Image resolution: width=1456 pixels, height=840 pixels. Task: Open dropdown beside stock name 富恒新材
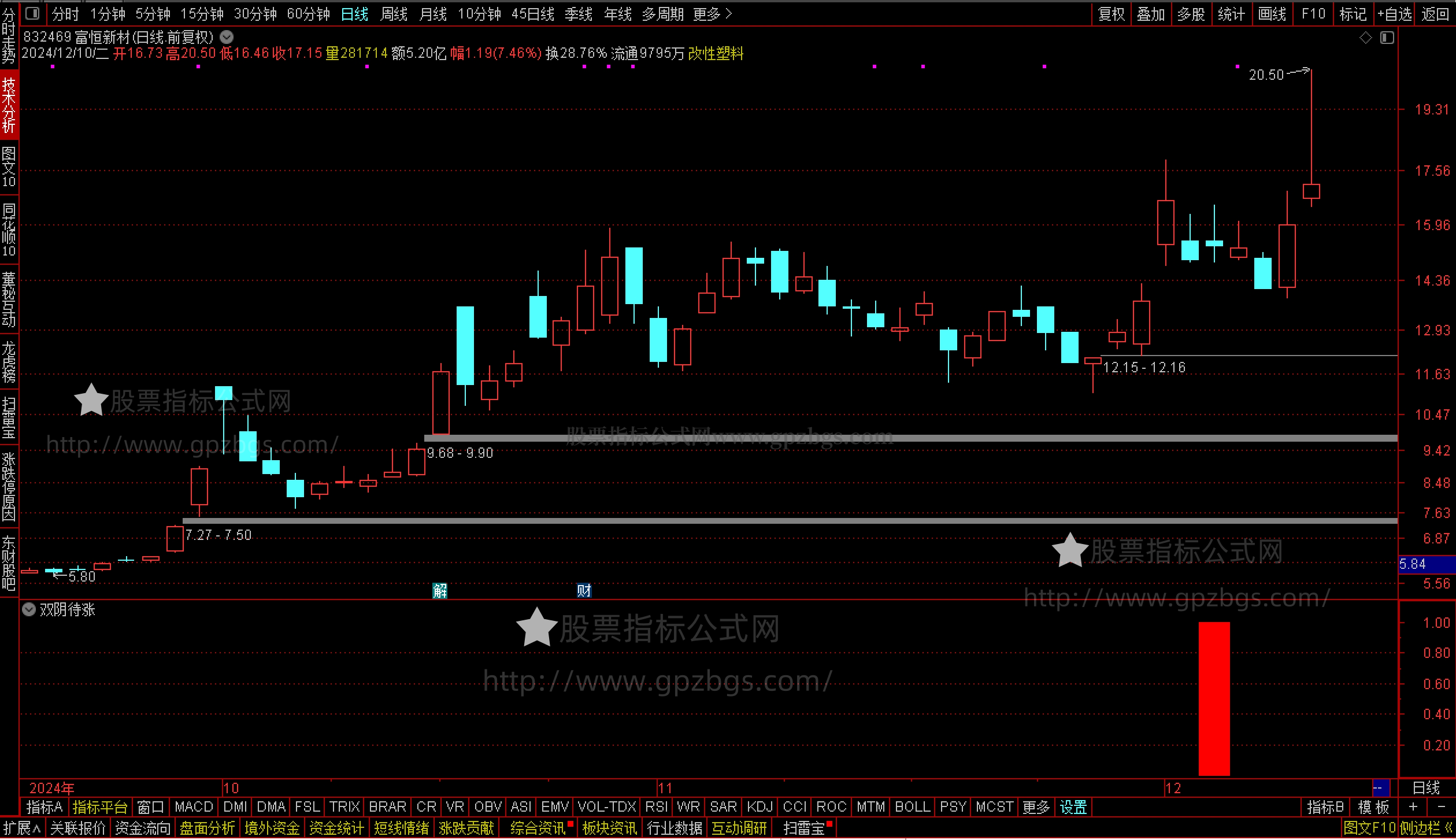(x=227, y=38)
